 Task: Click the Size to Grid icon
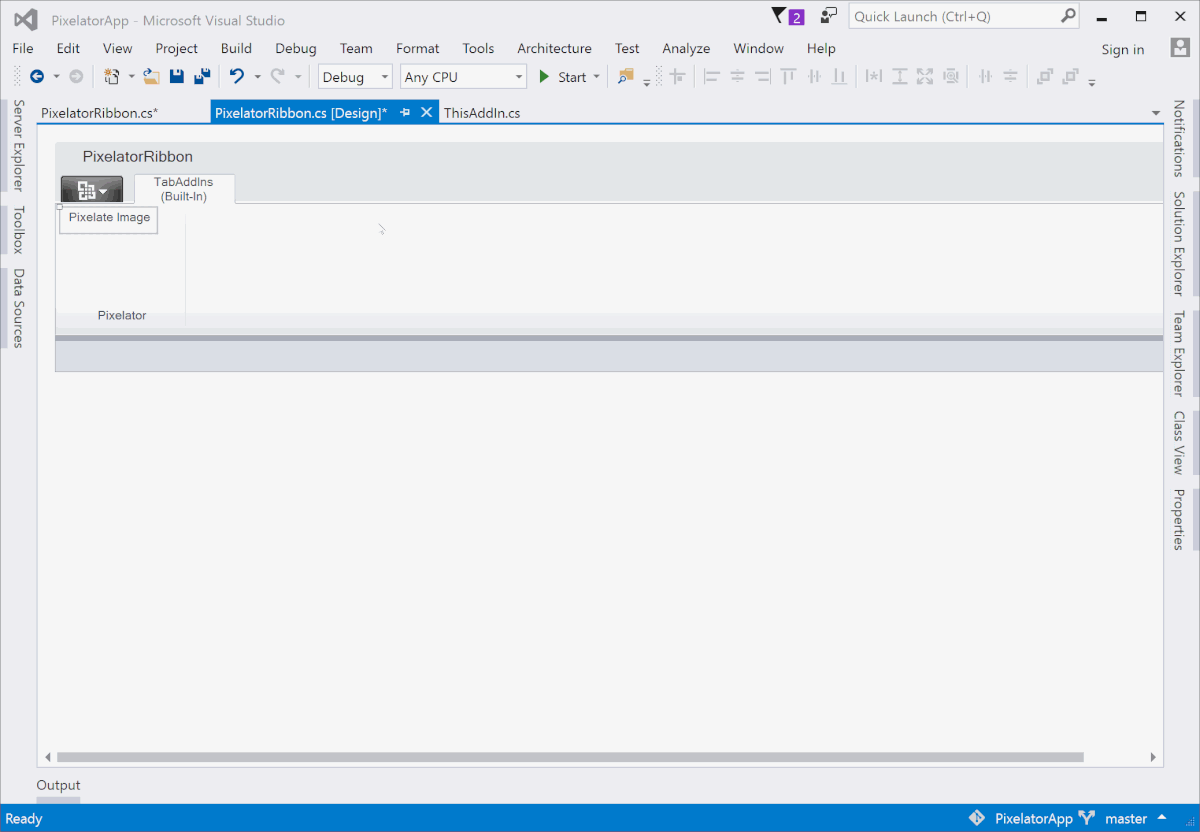[x=951, y=77]
